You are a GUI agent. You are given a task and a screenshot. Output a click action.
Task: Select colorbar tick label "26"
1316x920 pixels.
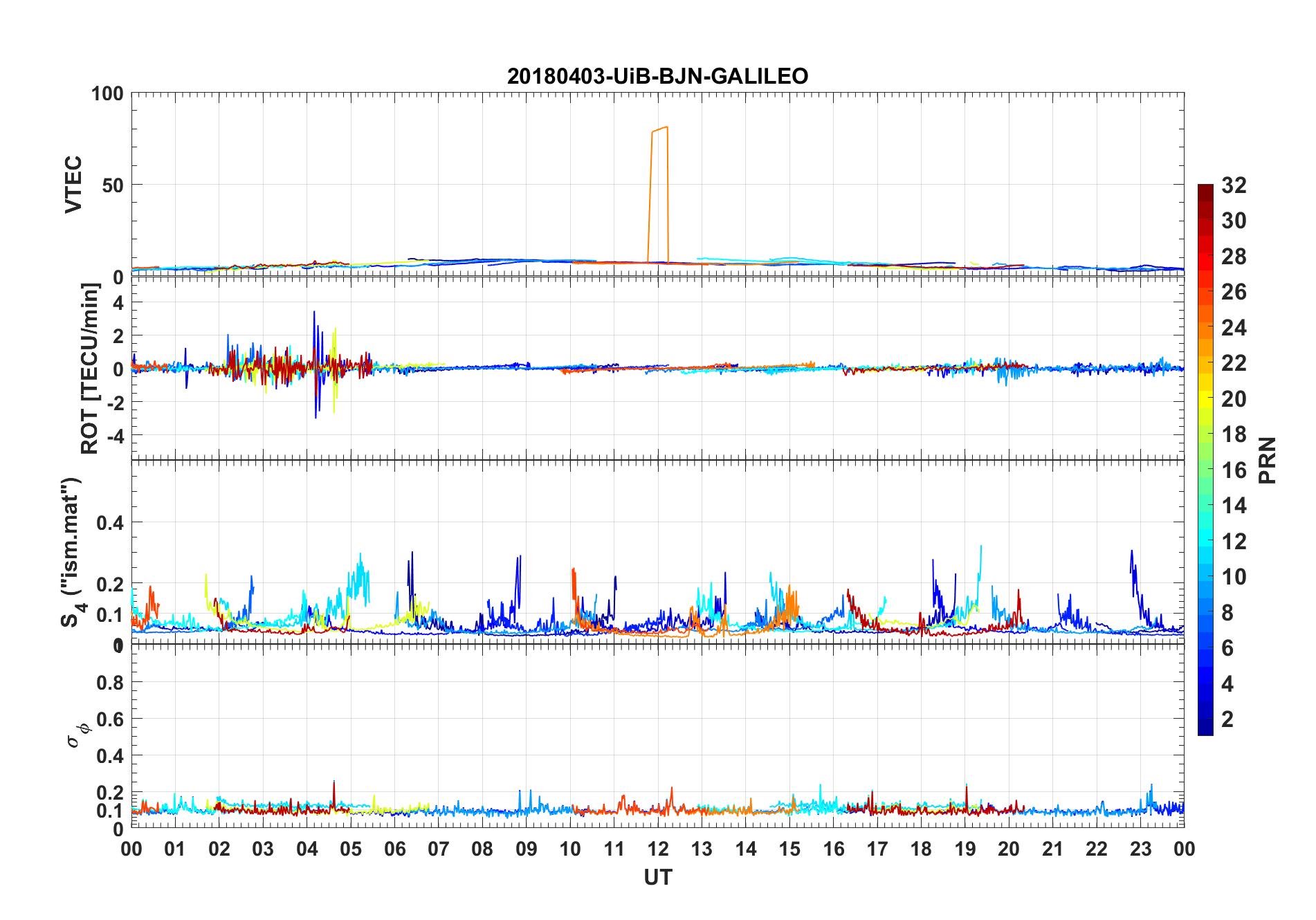pos(1234,292)
